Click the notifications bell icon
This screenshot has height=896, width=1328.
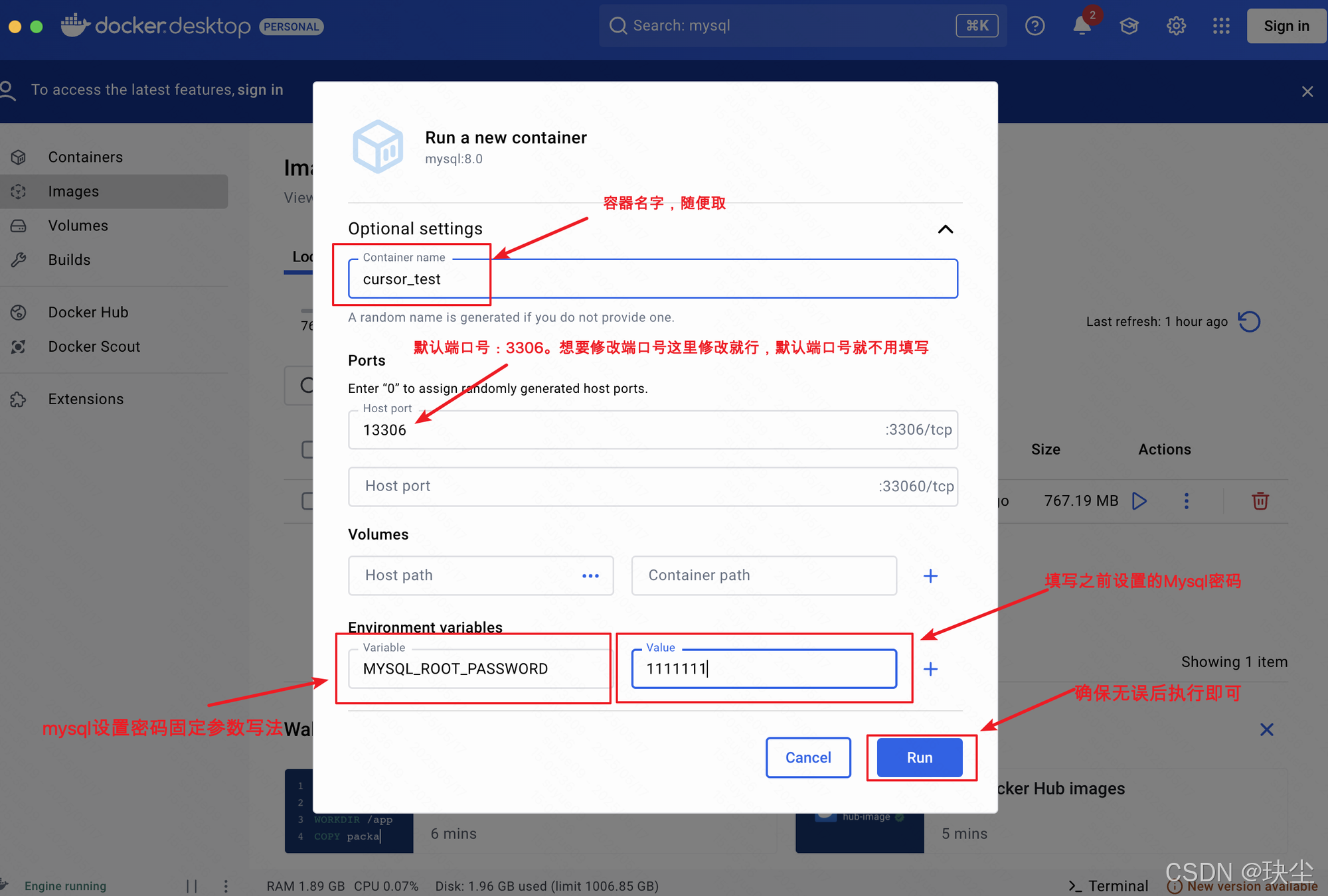pos(1082,27)
